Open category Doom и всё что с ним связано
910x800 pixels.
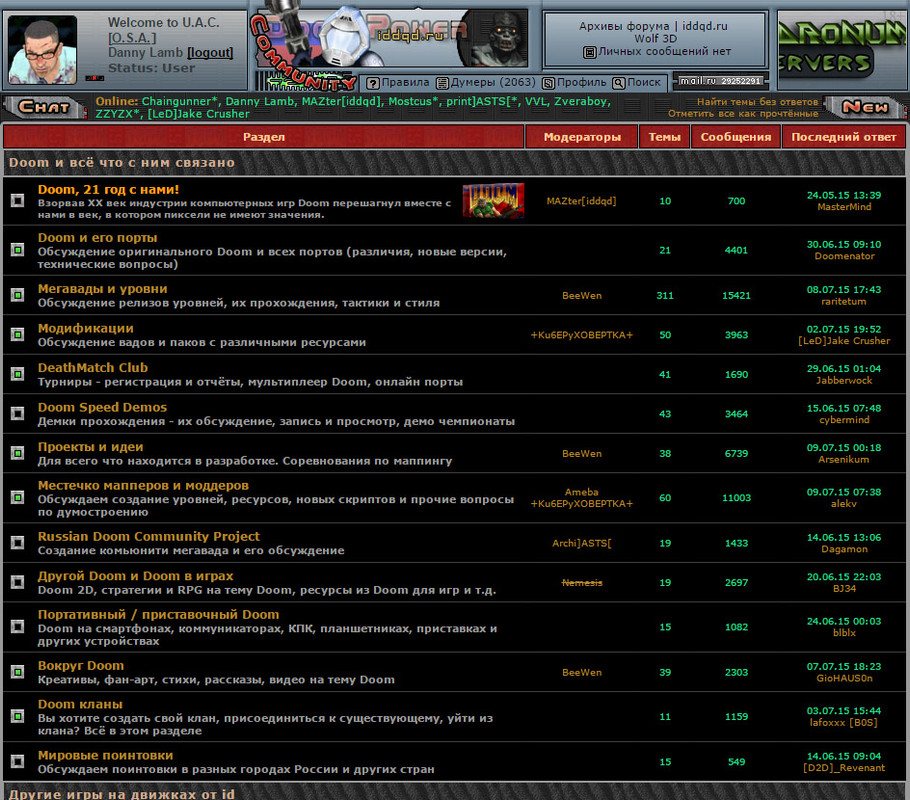coord(122,163)
